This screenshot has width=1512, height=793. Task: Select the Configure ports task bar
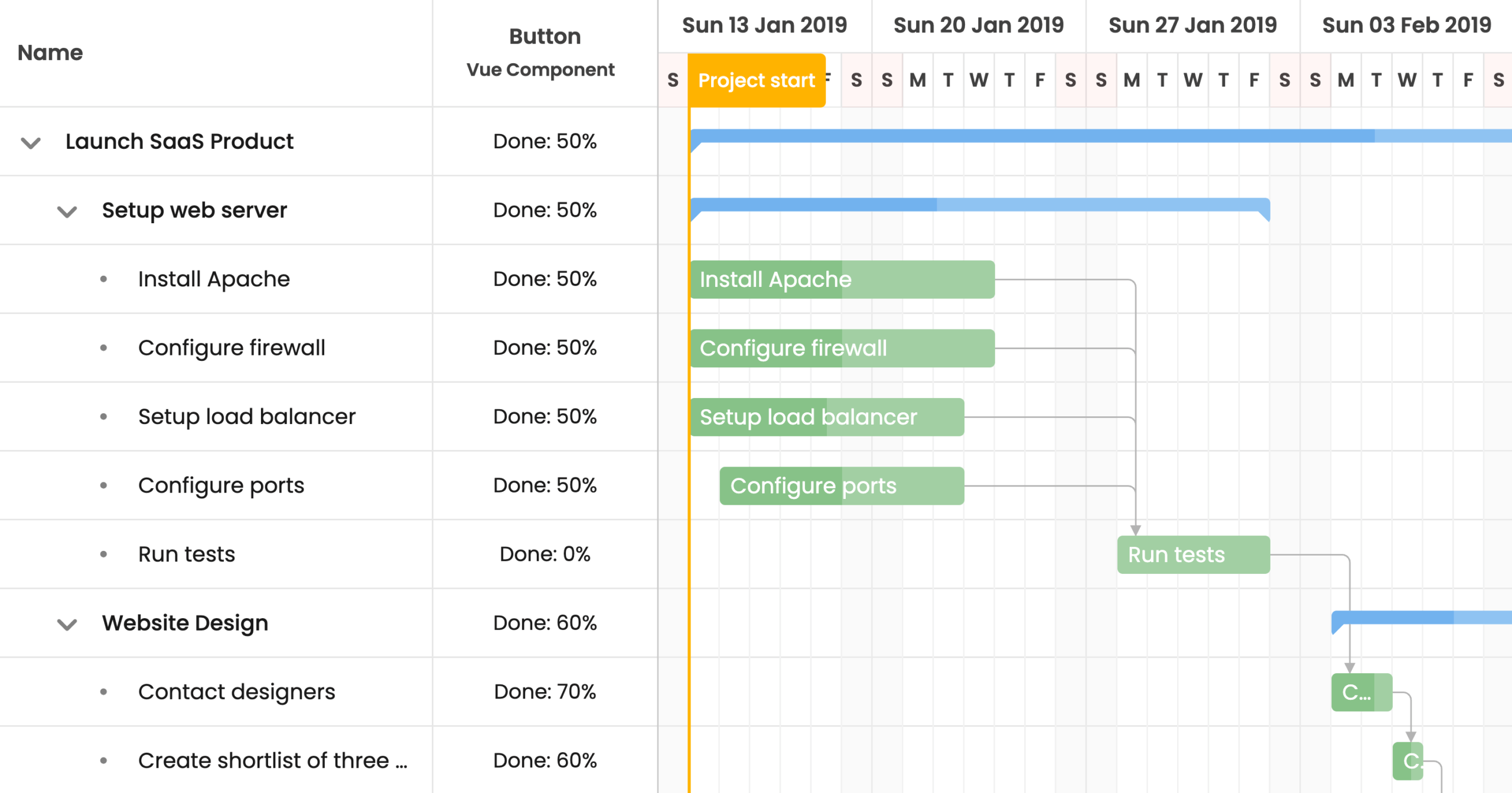(842, 486)
